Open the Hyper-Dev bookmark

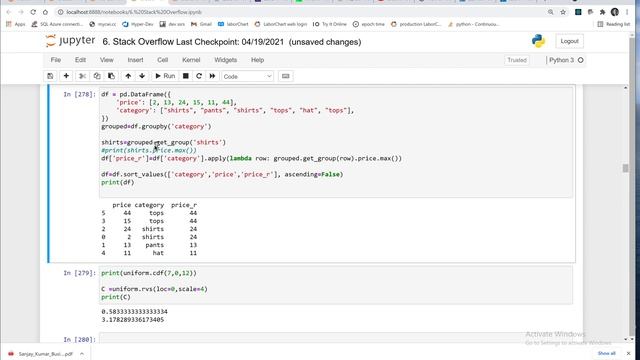click(138, 24)
